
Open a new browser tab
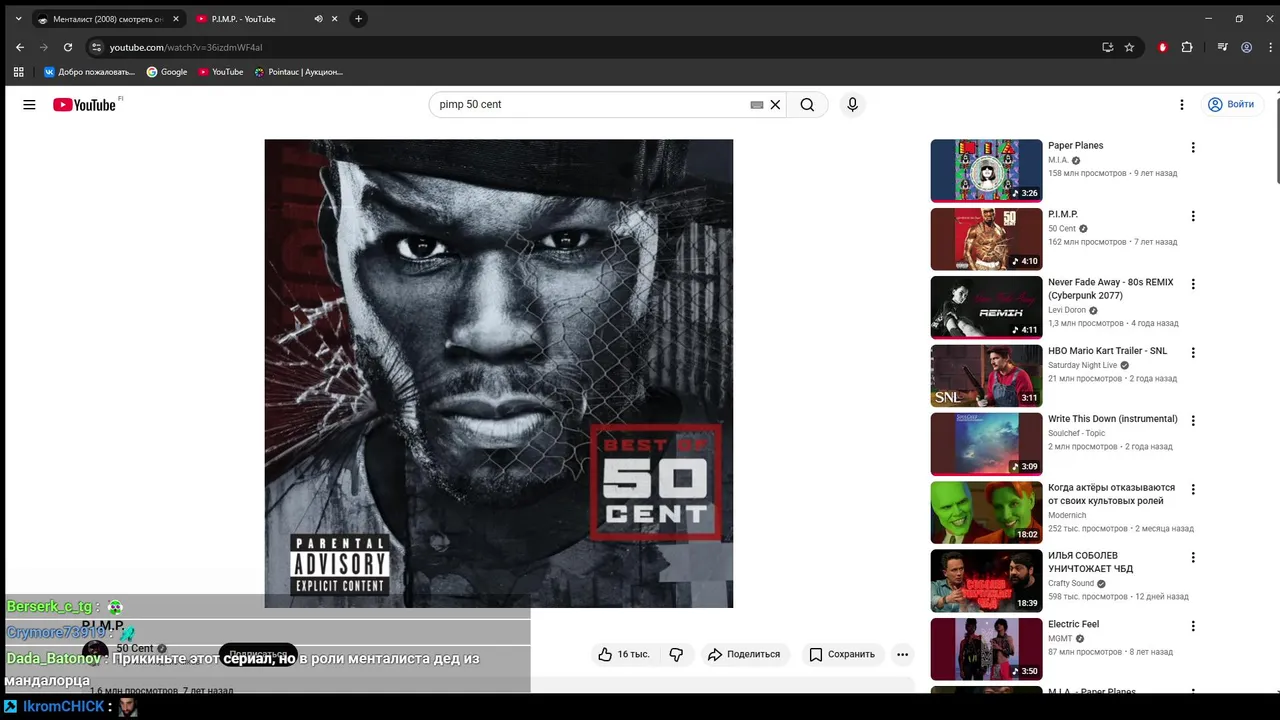pyautogui.click(x=358, y=19)
